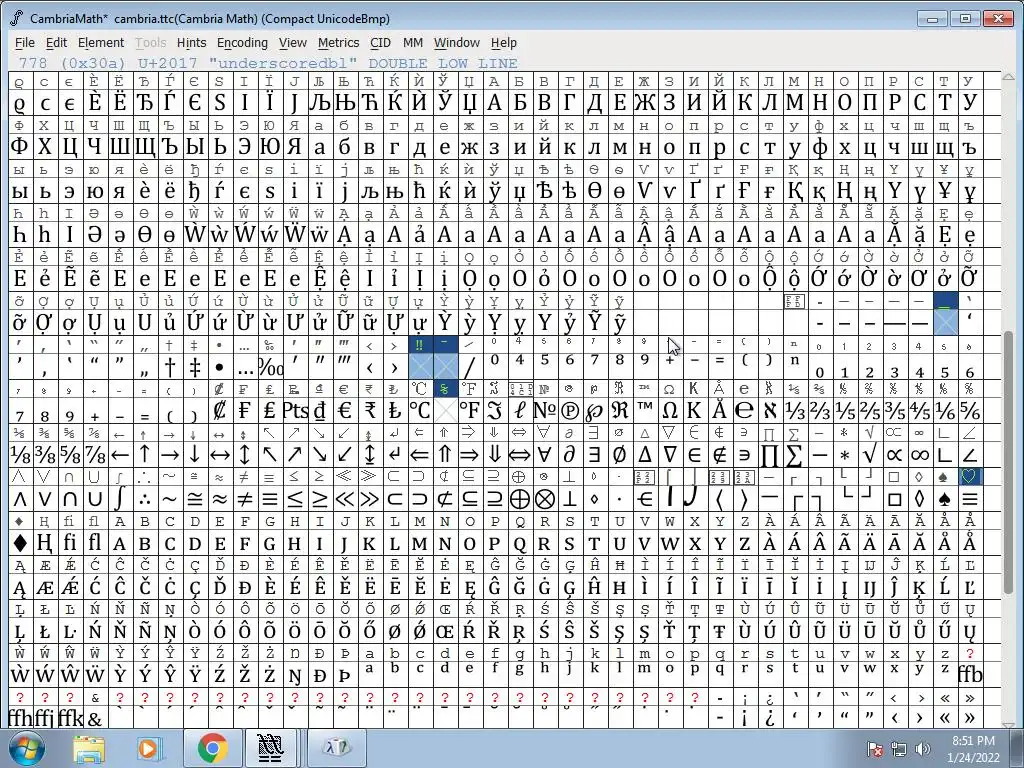Select the Numero sign № glyph cell
Viewport: 1024px width, 768px height.
tap(544, 411)
